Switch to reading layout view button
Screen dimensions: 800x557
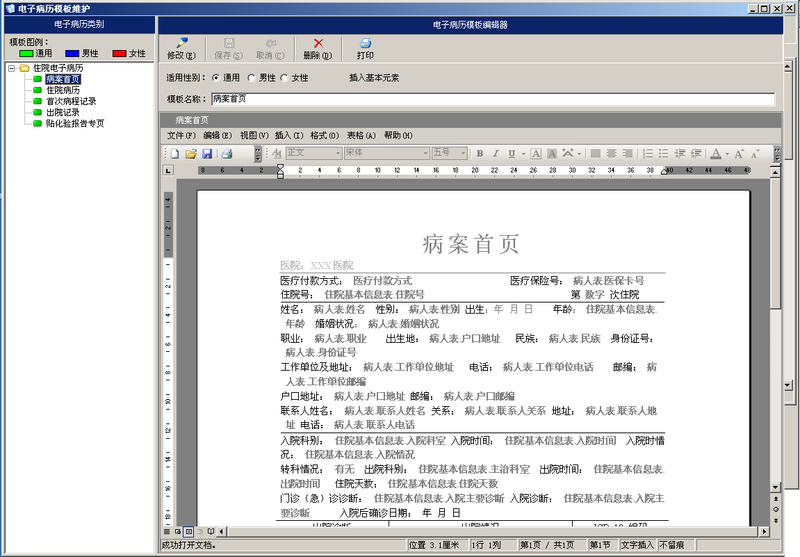click(x=211, y=531)
